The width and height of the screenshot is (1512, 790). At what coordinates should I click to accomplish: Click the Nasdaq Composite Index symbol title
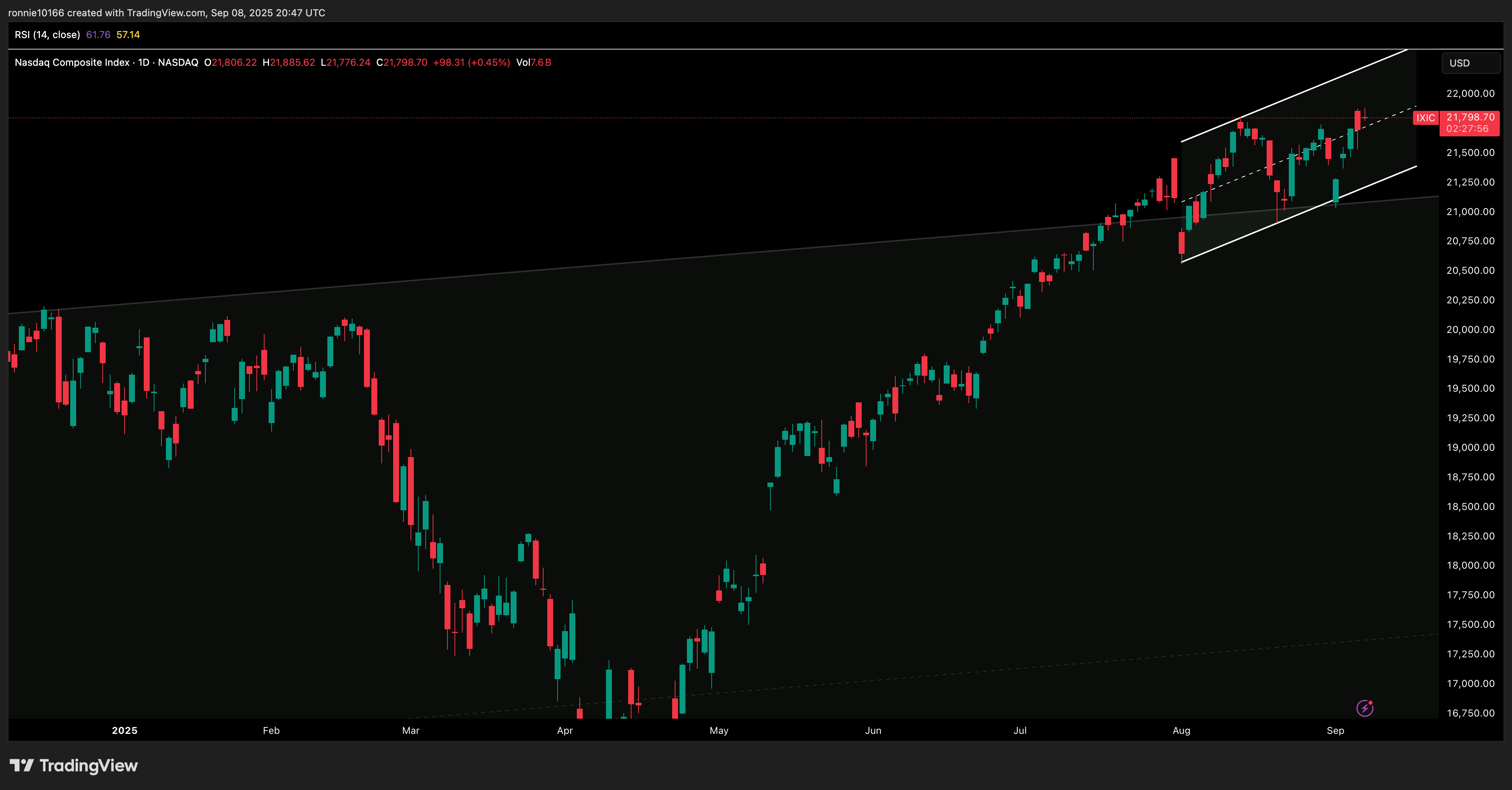(72, 62)
